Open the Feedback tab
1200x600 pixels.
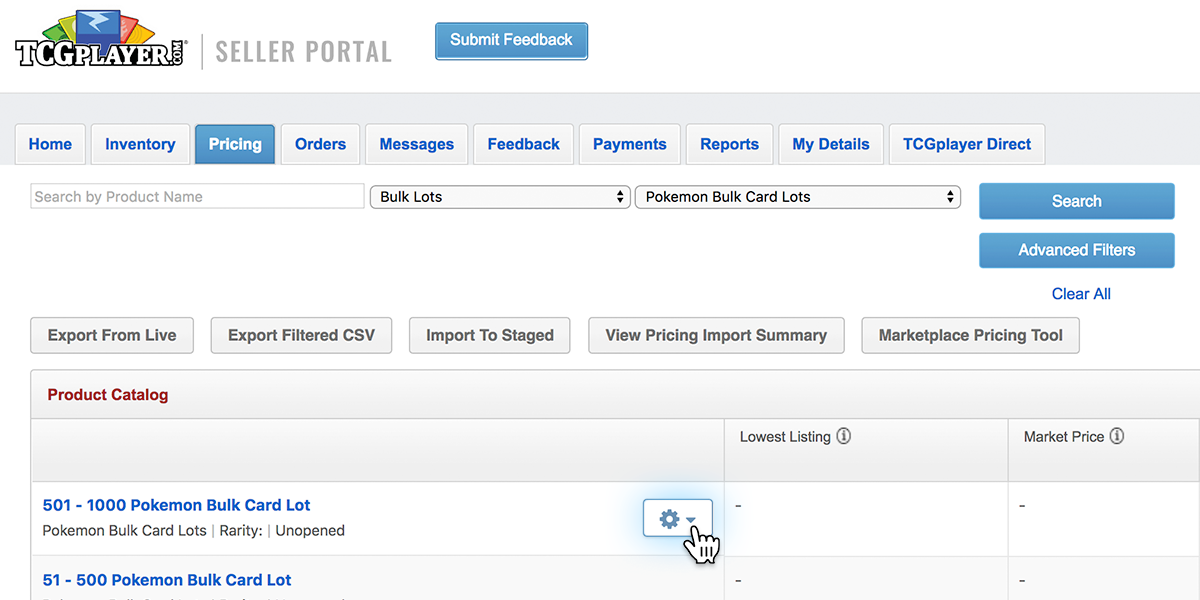point(524,144)
